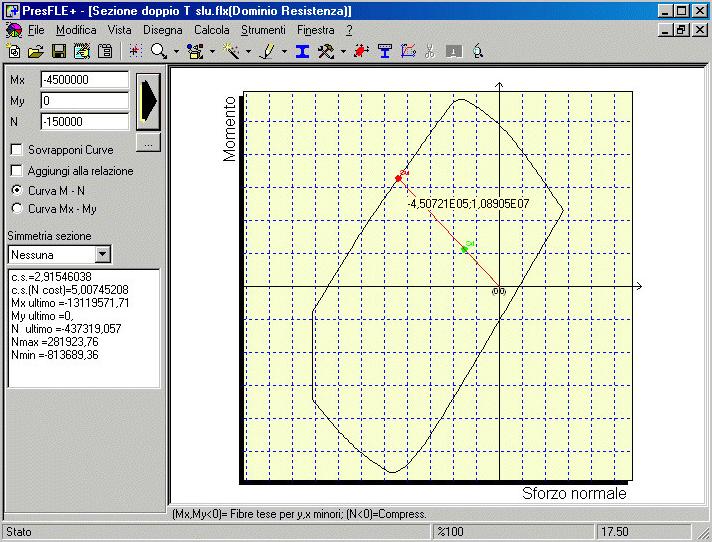This screenshot has height=542, width=712.
Task: Select the Curva Mx - My radio button
Action: click(x=16, y=208)
